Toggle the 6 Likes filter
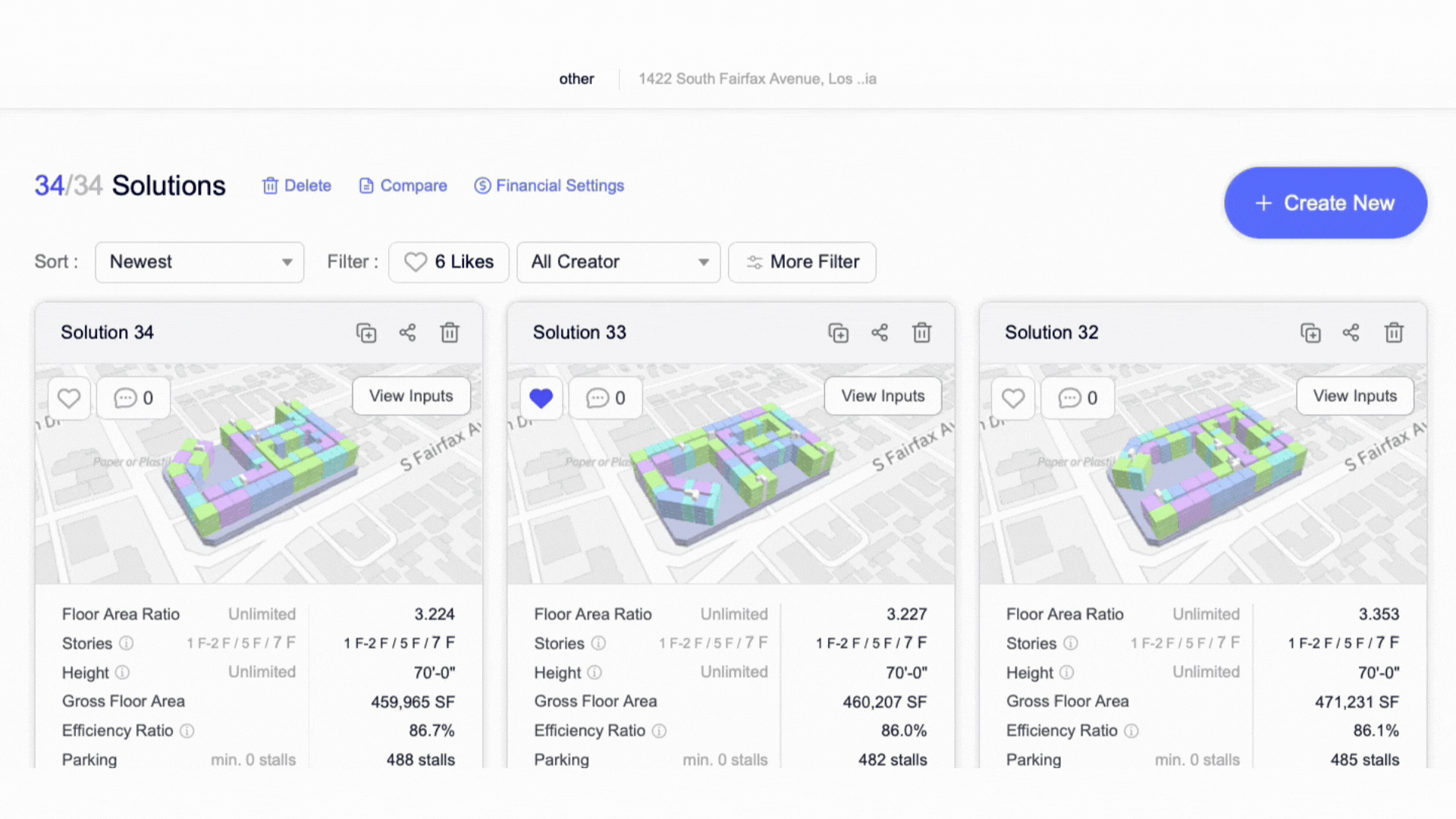The image size is (1456, 819). [x=449, y=262]
